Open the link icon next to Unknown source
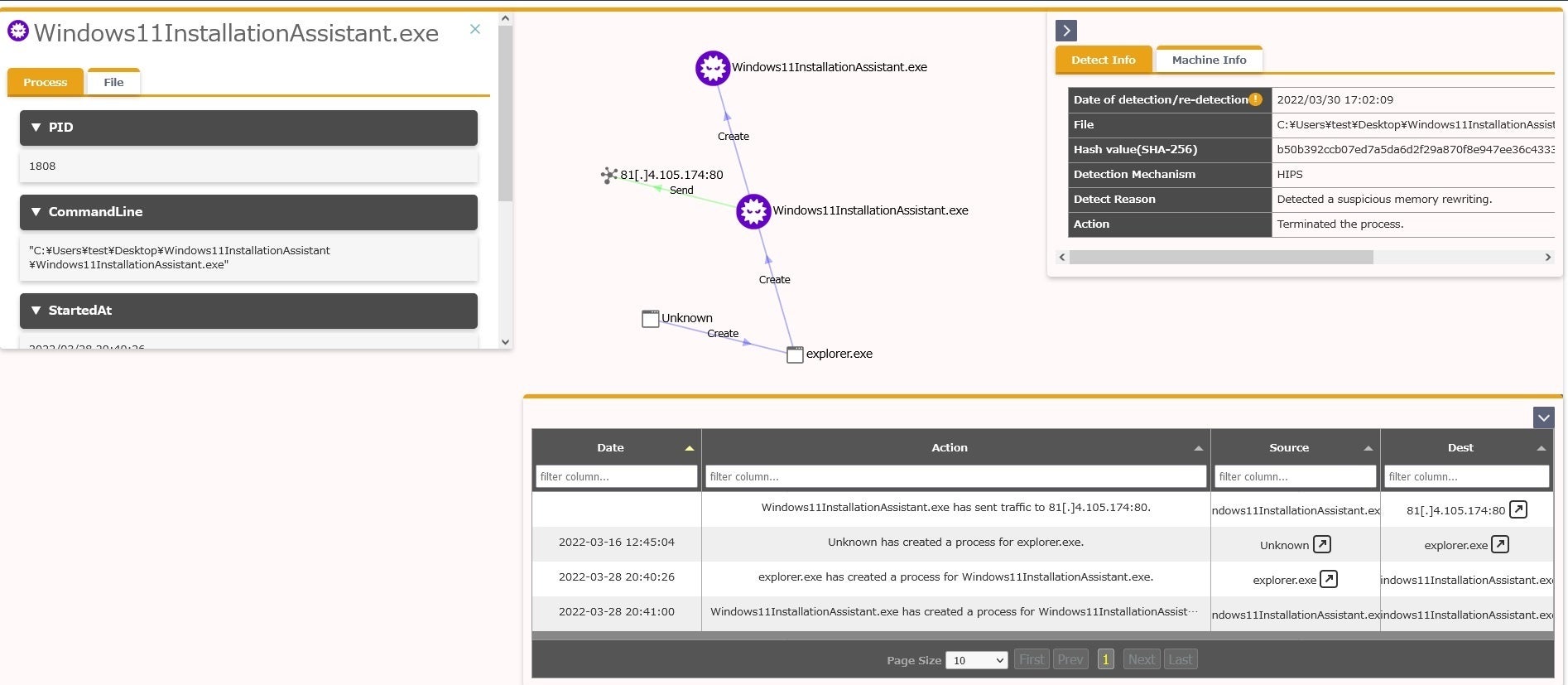 click(x=1322, y=544)
